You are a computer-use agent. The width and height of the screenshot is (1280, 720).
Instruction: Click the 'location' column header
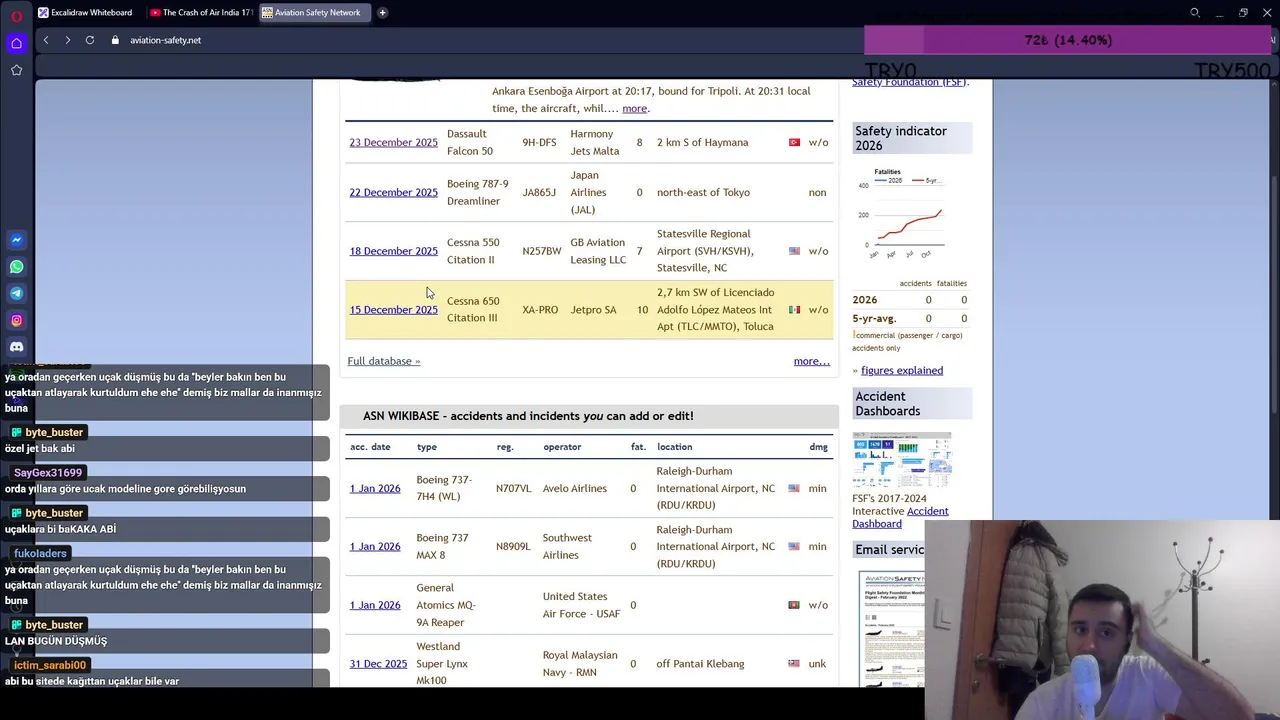click(674, 447)
